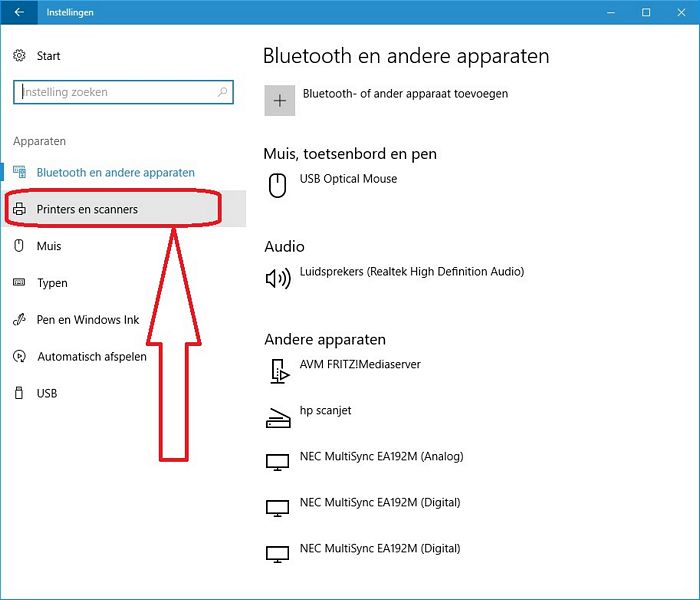
Task: Click monitor icon for NEC MultiSync EA192M (Analog)
Action: 277,462
